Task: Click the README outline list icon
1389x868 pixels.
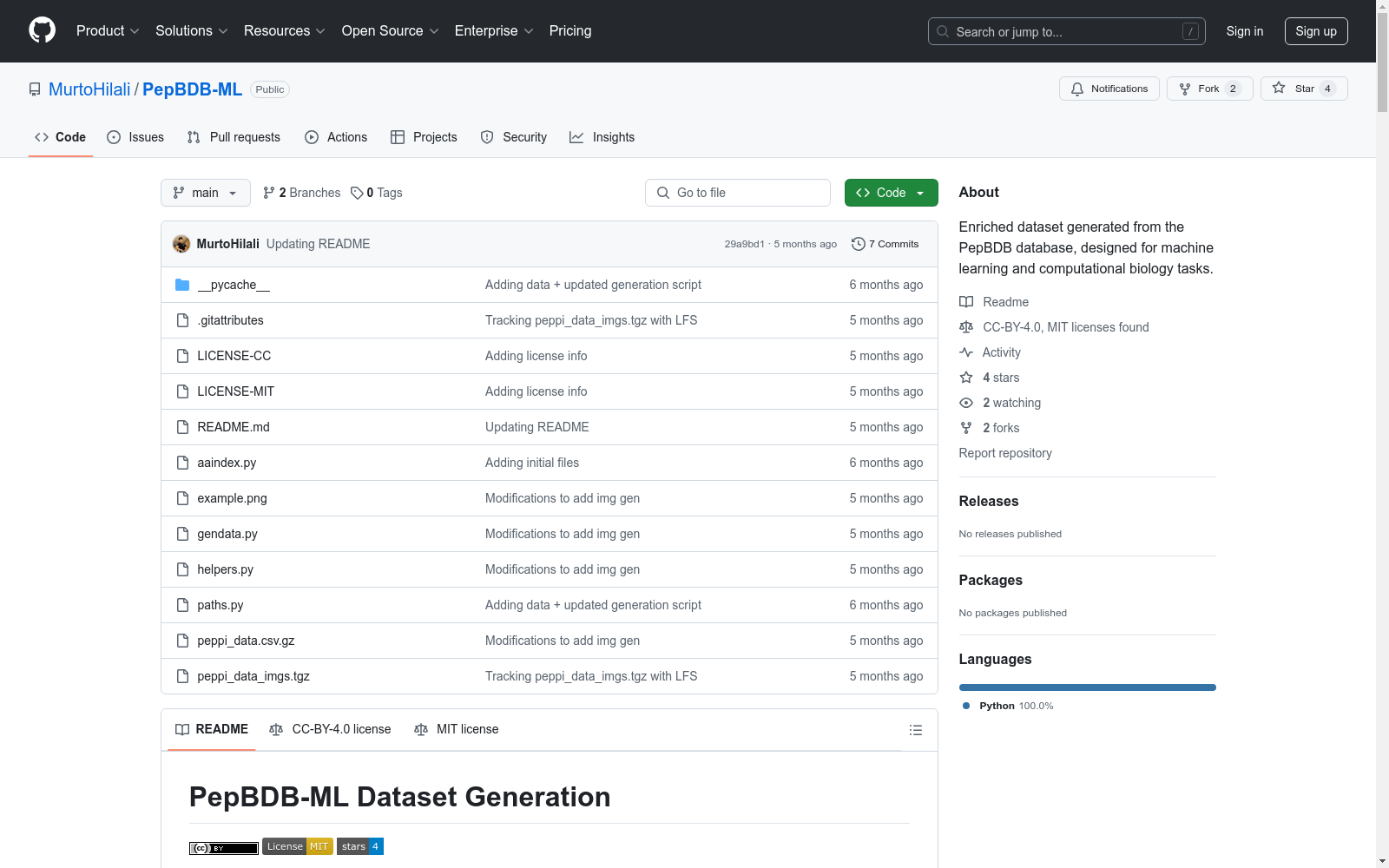Action: (x=915, y=730)
